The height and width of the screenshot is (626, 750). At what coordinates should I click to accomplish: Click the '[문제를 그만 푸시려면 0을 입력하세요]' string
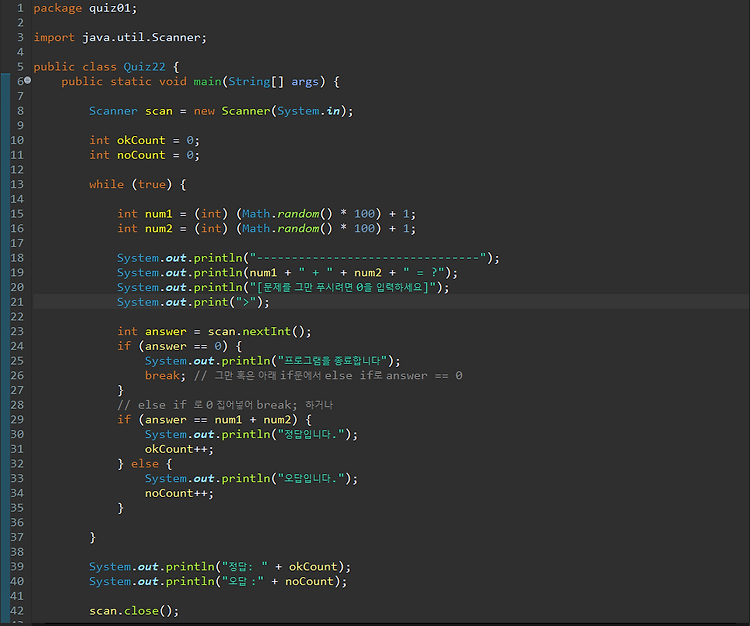[x=343, y=287]
